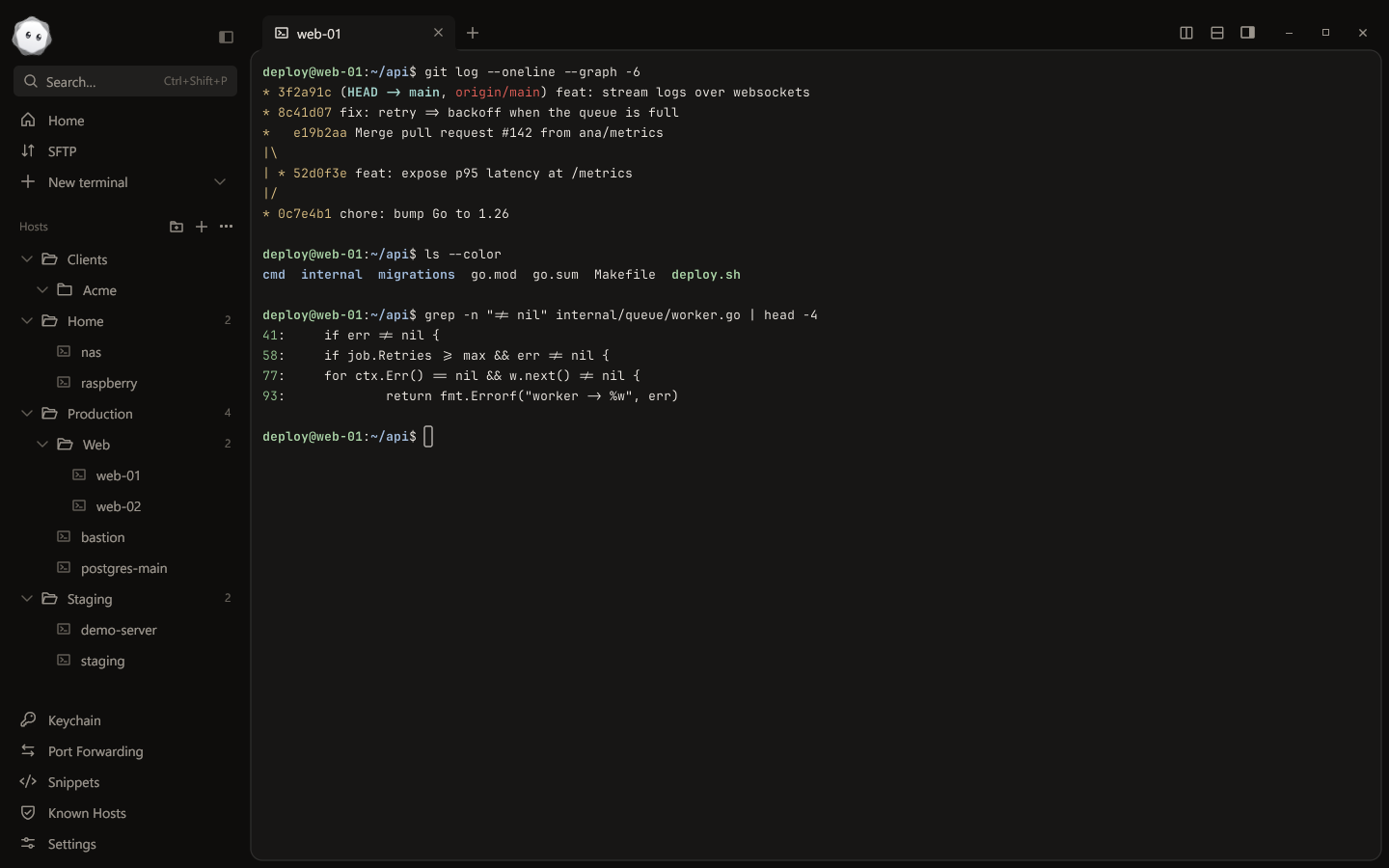
Task: Connect to raspberry host
Action: [x=125, y=383]
